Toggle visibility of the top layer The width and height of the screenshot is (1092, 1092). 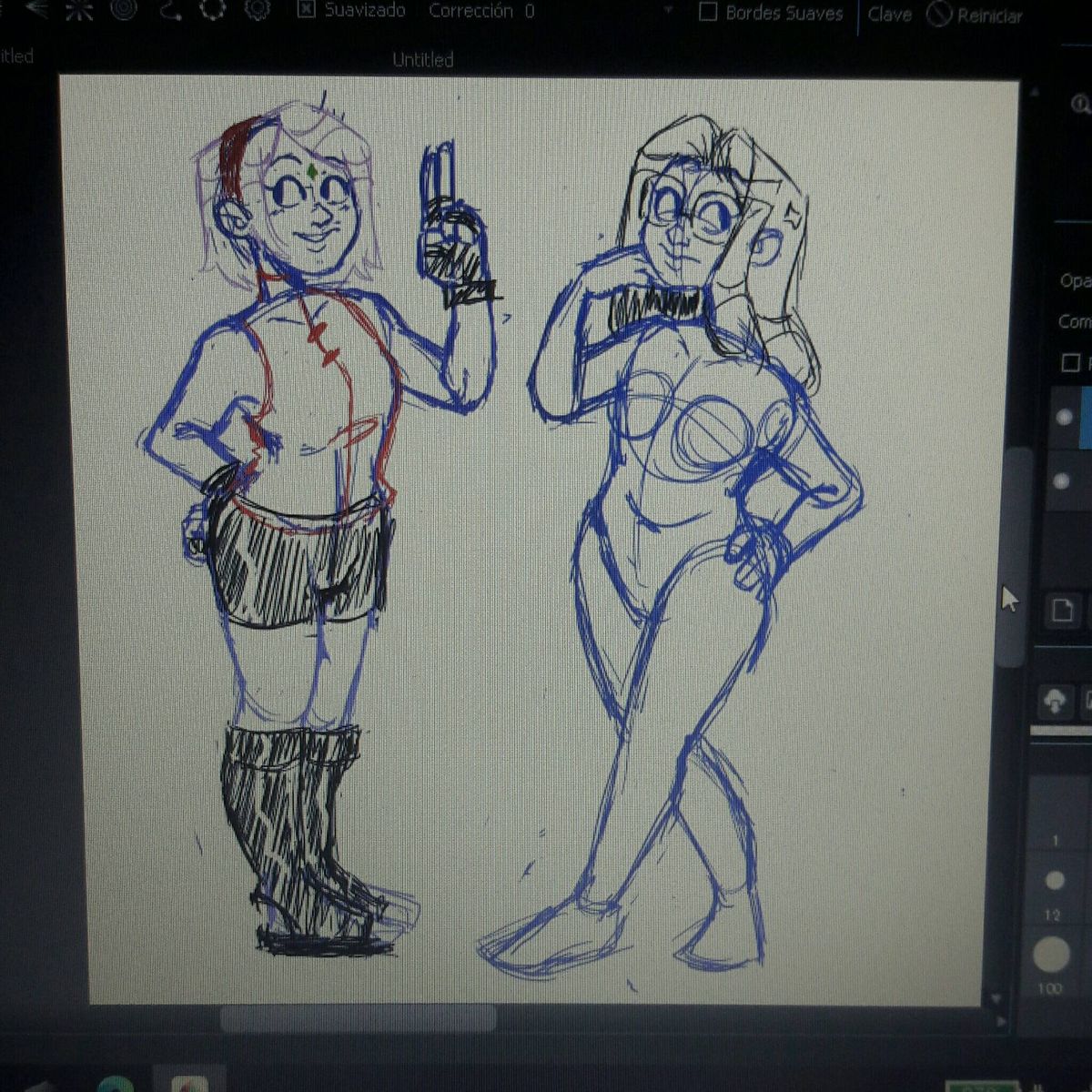1064,418
